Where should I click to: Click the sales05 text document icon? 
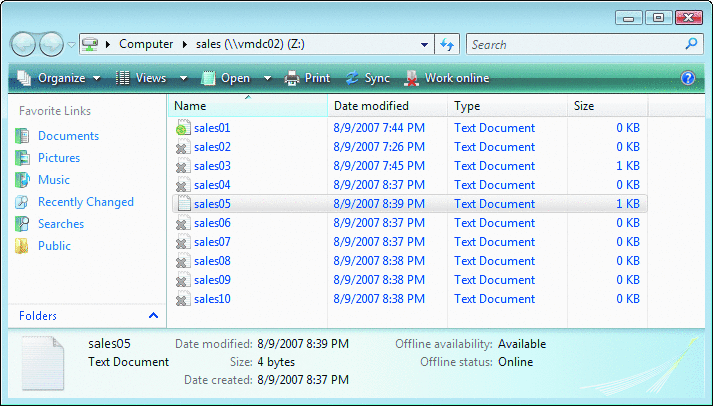(x=182, y=204)
